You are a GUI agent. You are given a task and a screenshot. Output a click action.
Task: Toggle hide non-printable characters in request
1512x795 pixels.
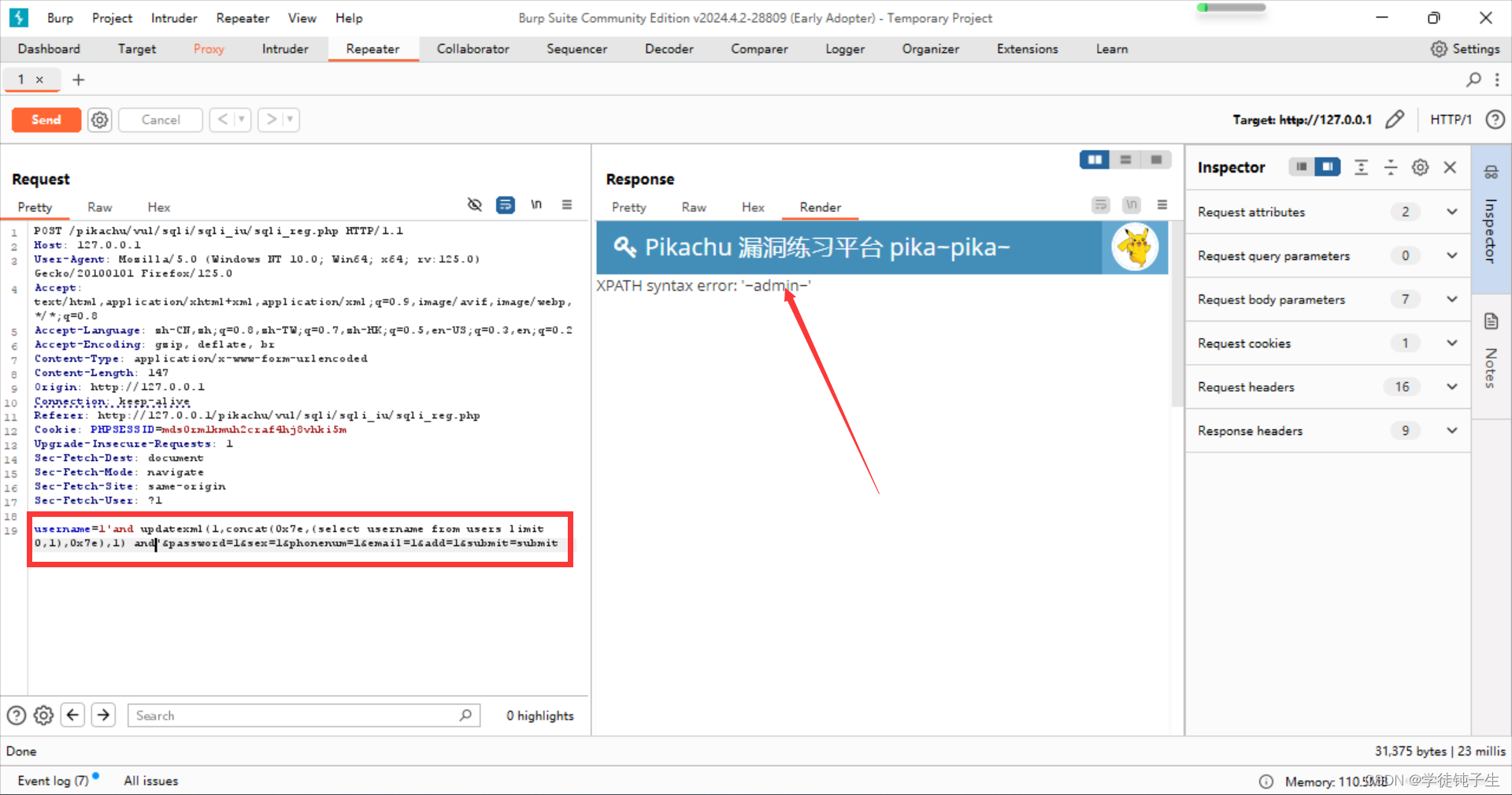474,205
